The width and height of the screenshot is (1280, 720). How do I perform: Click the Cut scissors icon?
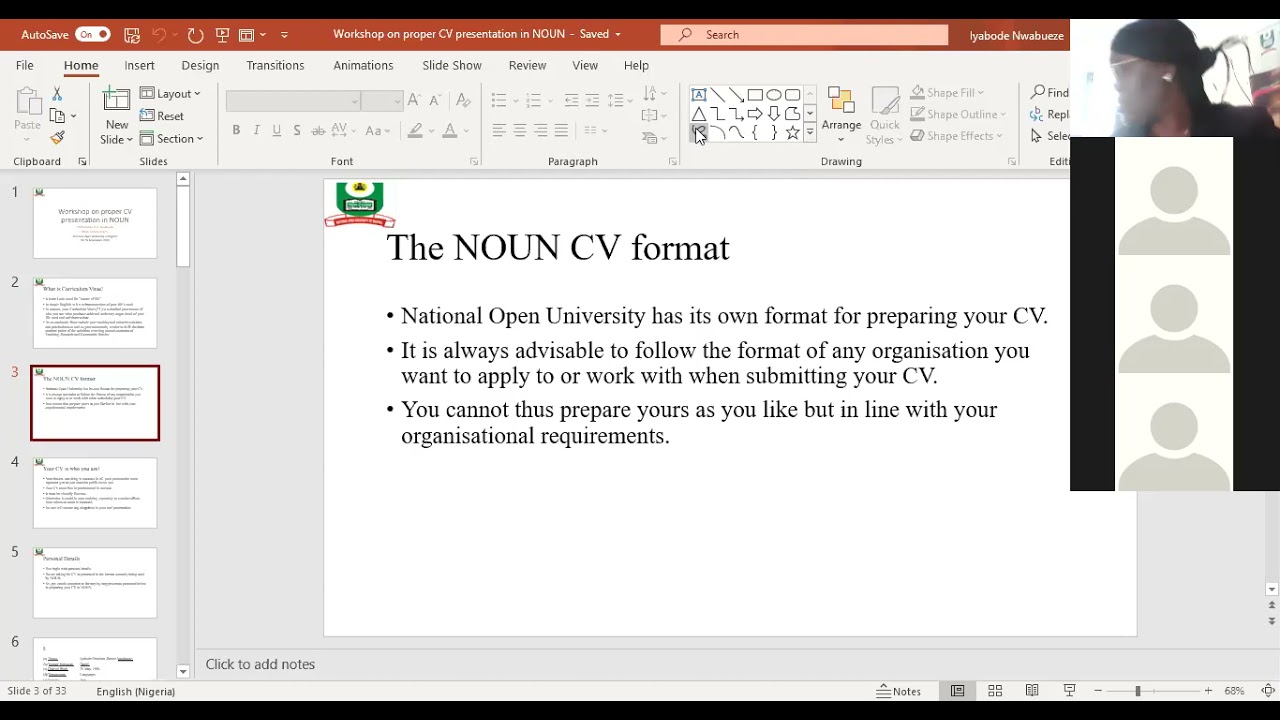[57, 93]
